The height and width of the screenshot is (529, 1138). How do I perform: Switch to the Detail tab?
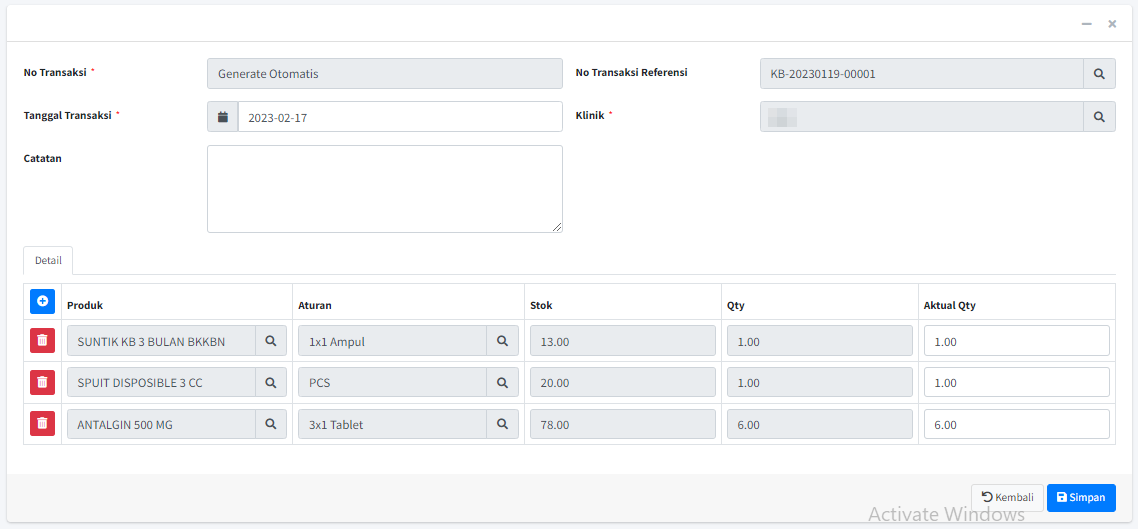(48, 260)
